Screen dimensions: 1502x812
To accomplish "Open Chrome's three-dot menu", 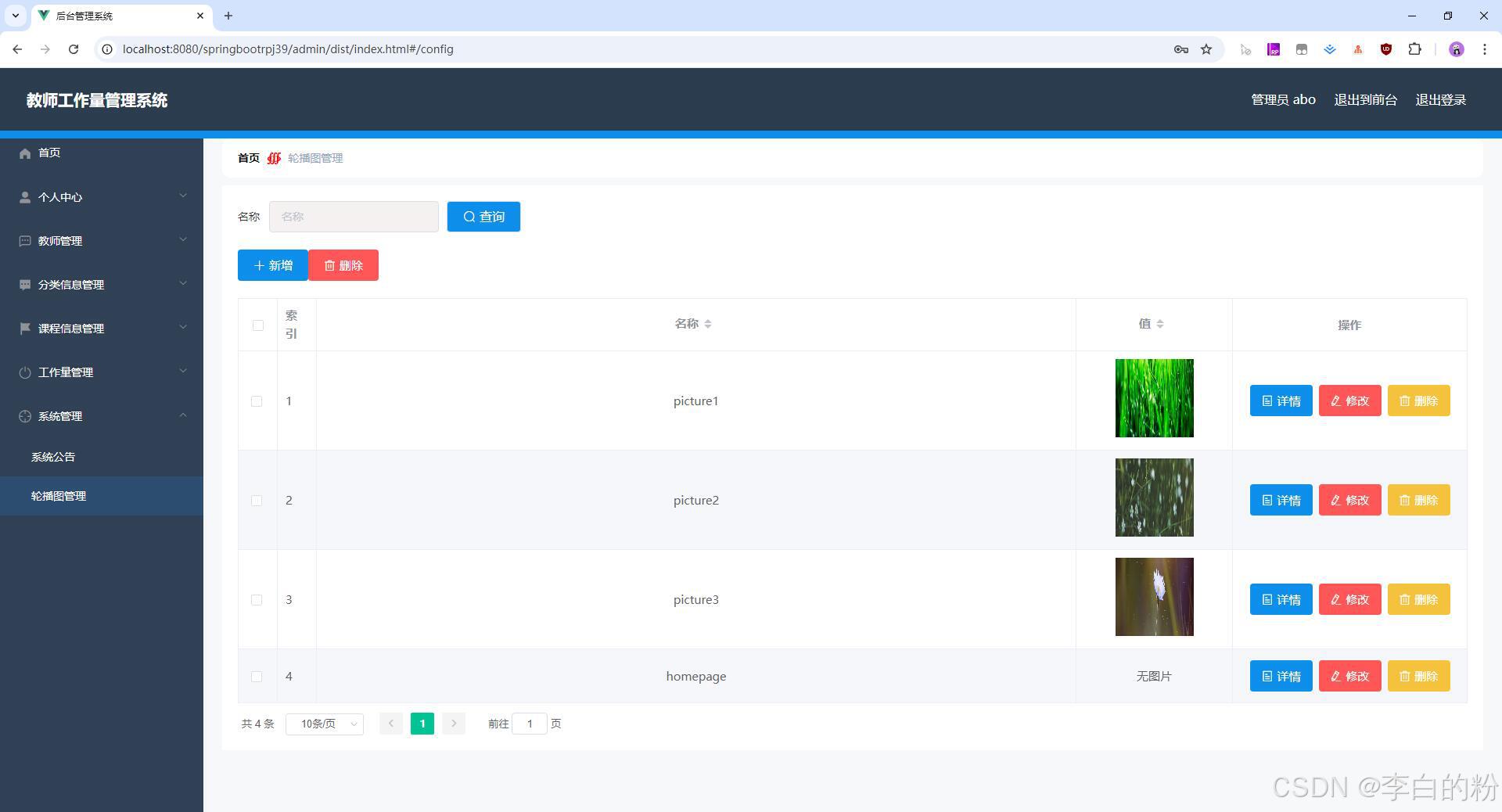I will [1485, 49].
